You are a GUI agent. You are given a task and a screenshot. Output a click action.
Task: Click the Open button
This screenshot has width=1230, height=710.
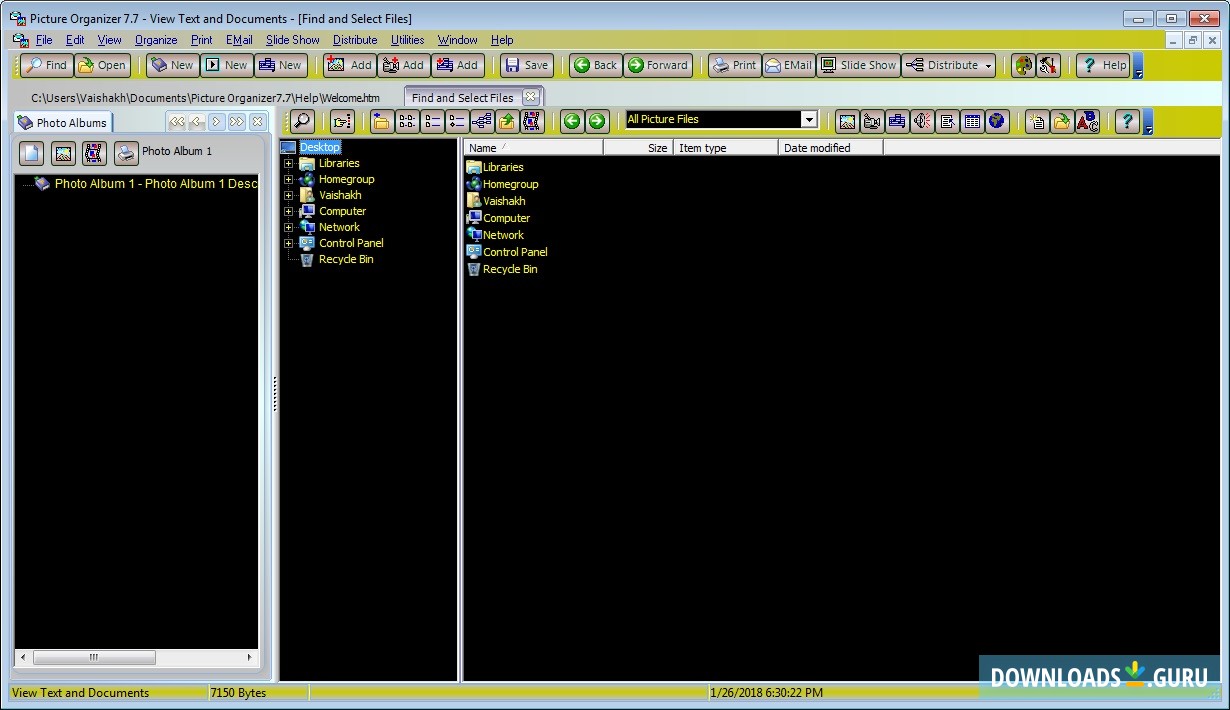click(102, 65)
